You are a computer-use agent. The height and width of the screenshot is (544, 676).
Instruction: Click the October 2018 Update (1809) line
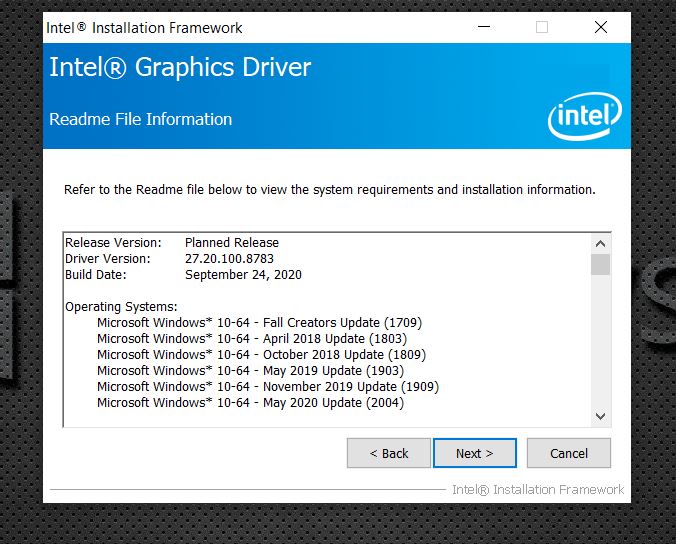pyautogui.click(x=262, y=355)
